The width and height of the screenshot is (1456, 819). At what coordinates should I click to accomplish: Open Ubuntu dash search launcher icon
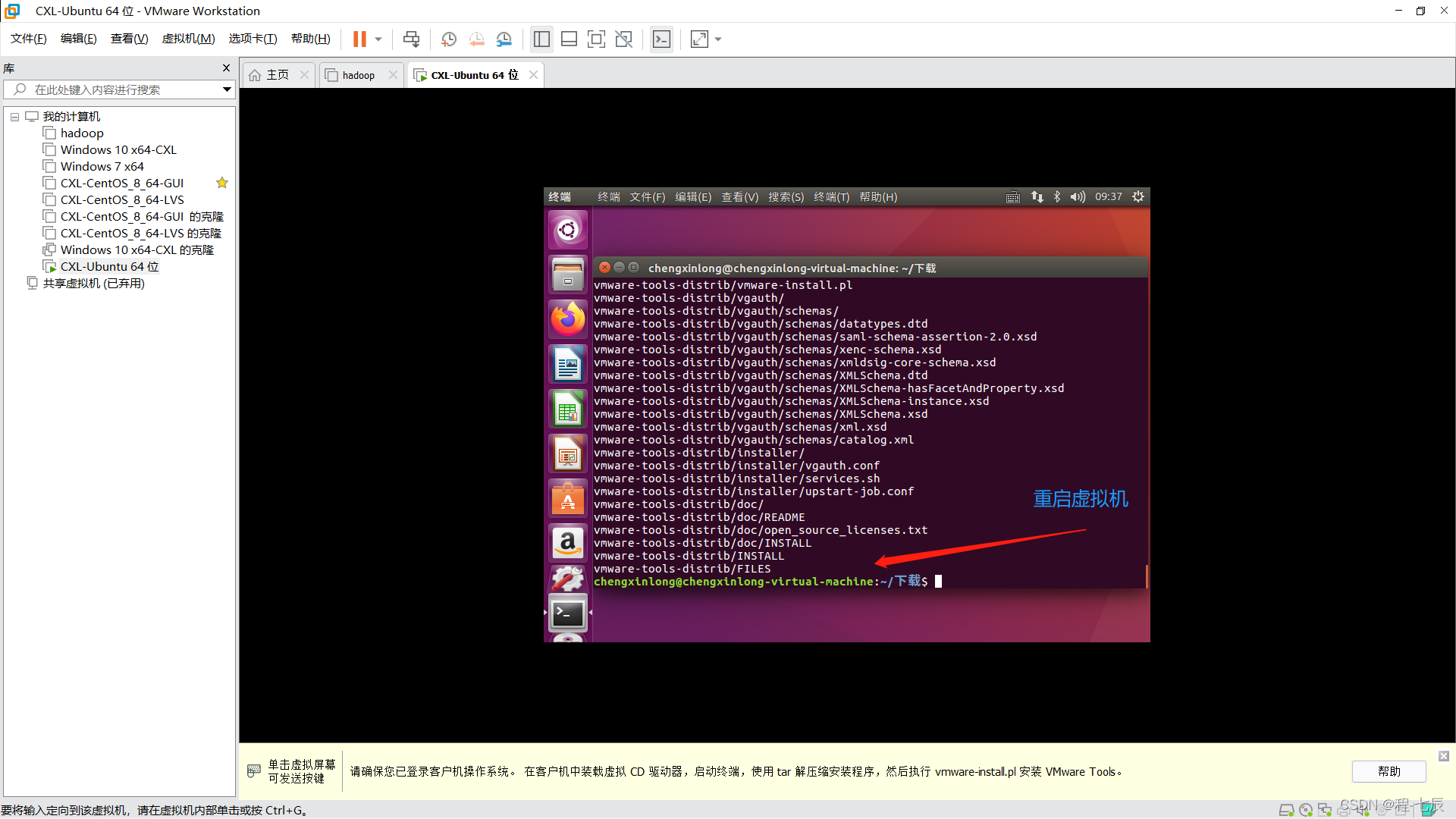click(x=568, y=230)
